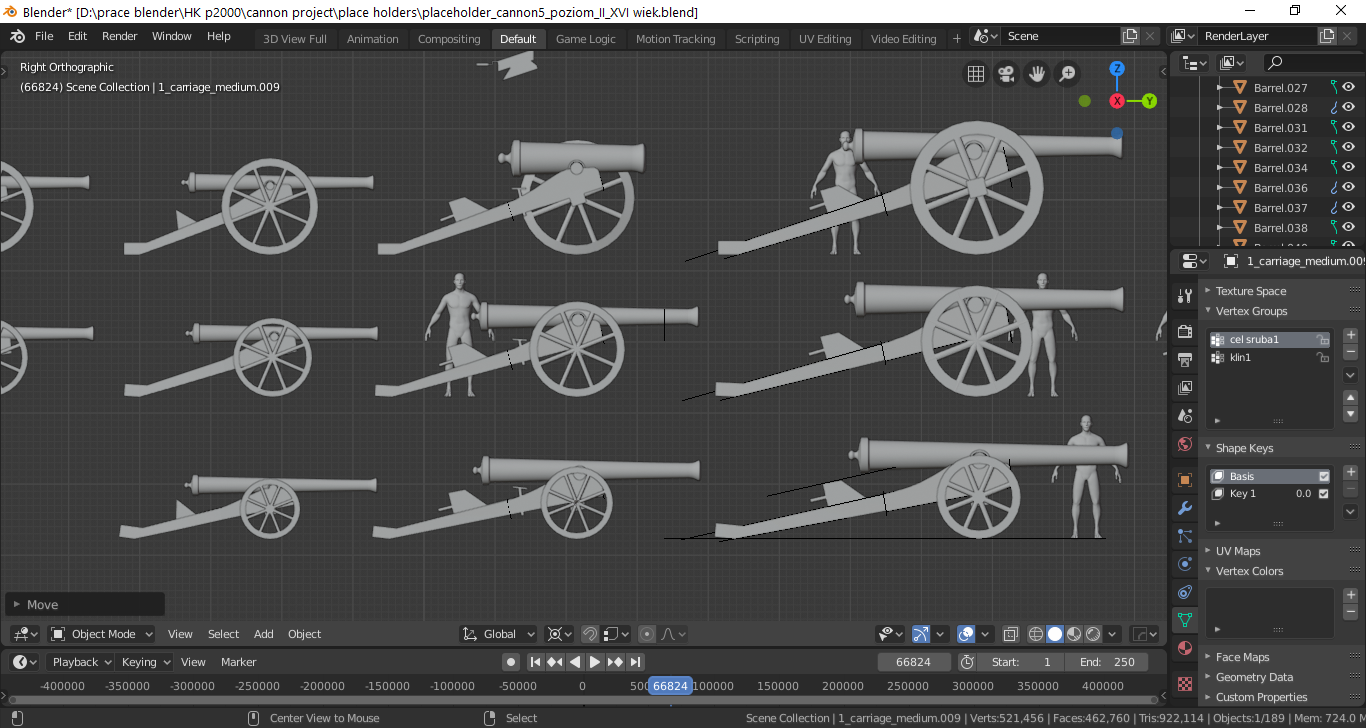This screenshot has width=1366, height=728.
Task: Hide Barrel.027 with its eye icon
Action: click(1348, 88)
